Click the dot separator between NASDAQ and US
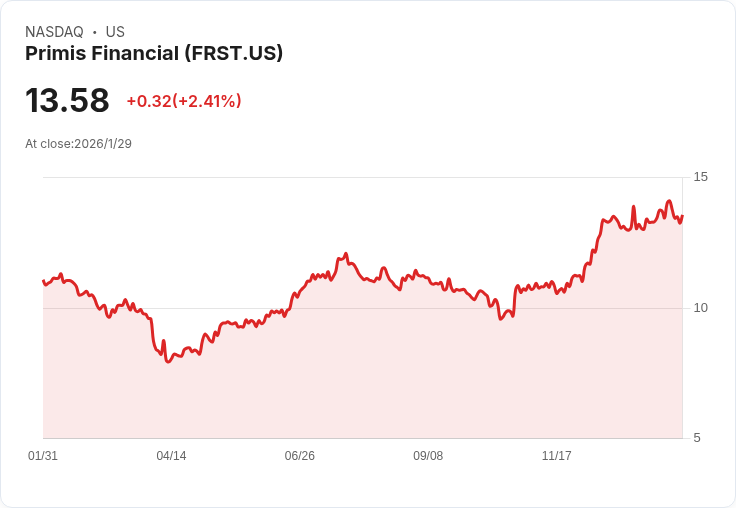This screenshot has height=508, width=736. tap(94, 32)
